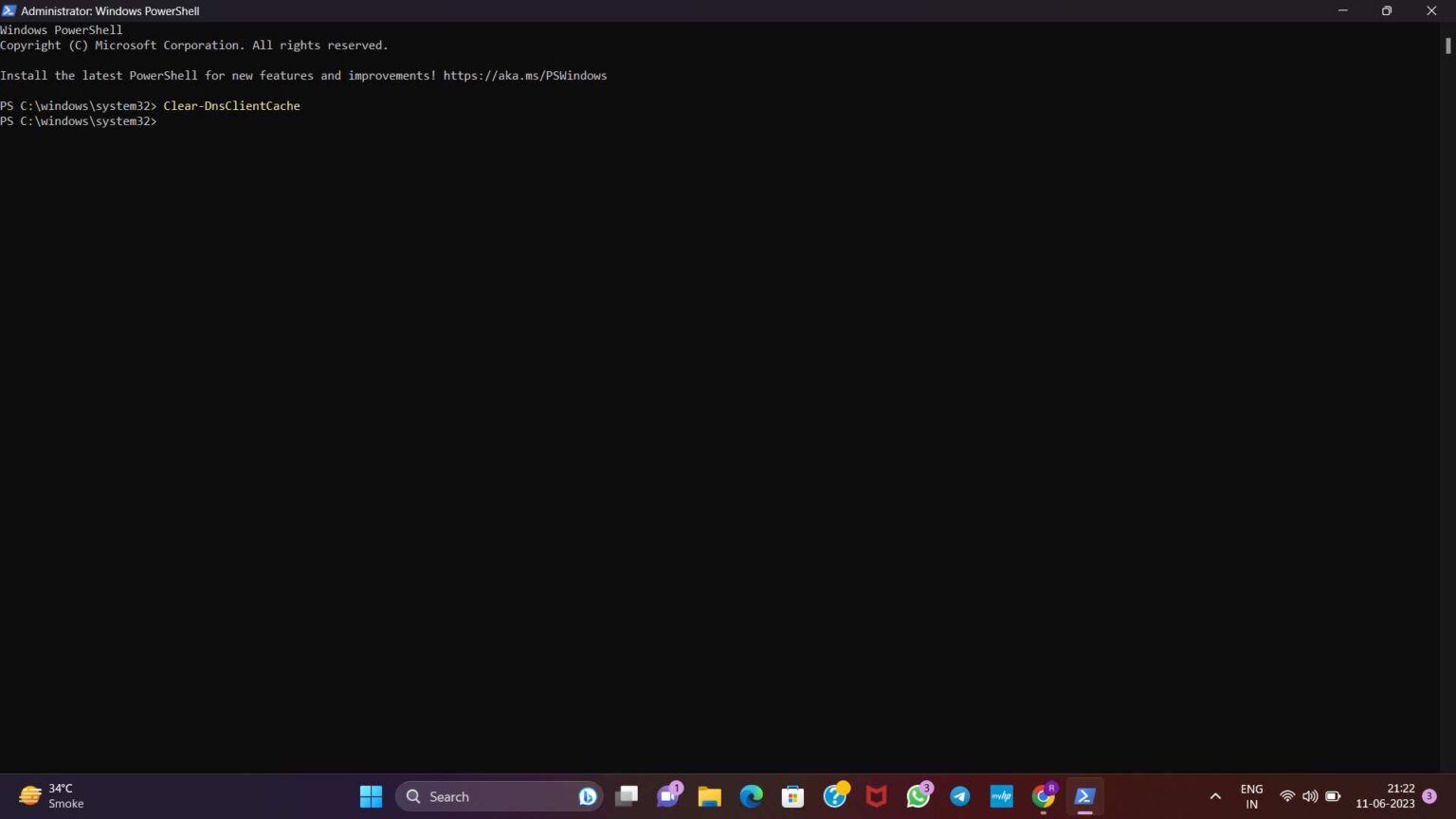
Task: Open the aka.ms/PSWindows link text
Action: pos(524,75)
